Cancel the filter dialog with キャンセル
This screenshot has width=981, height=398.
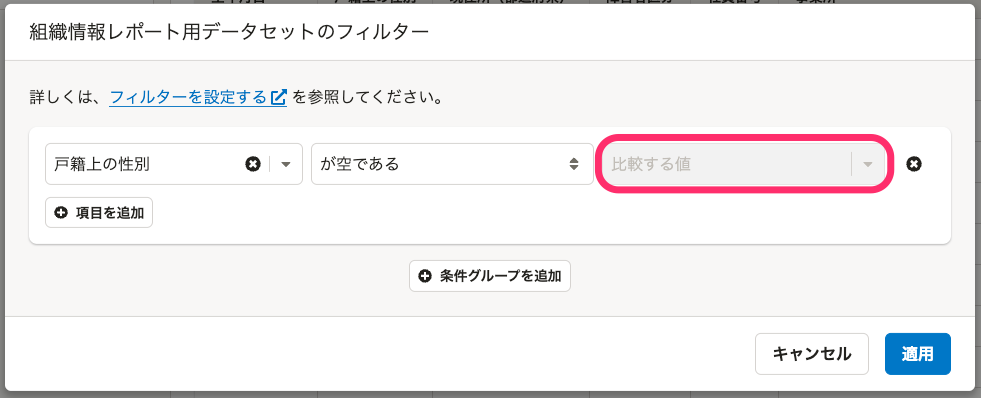(x=812, y=354)
